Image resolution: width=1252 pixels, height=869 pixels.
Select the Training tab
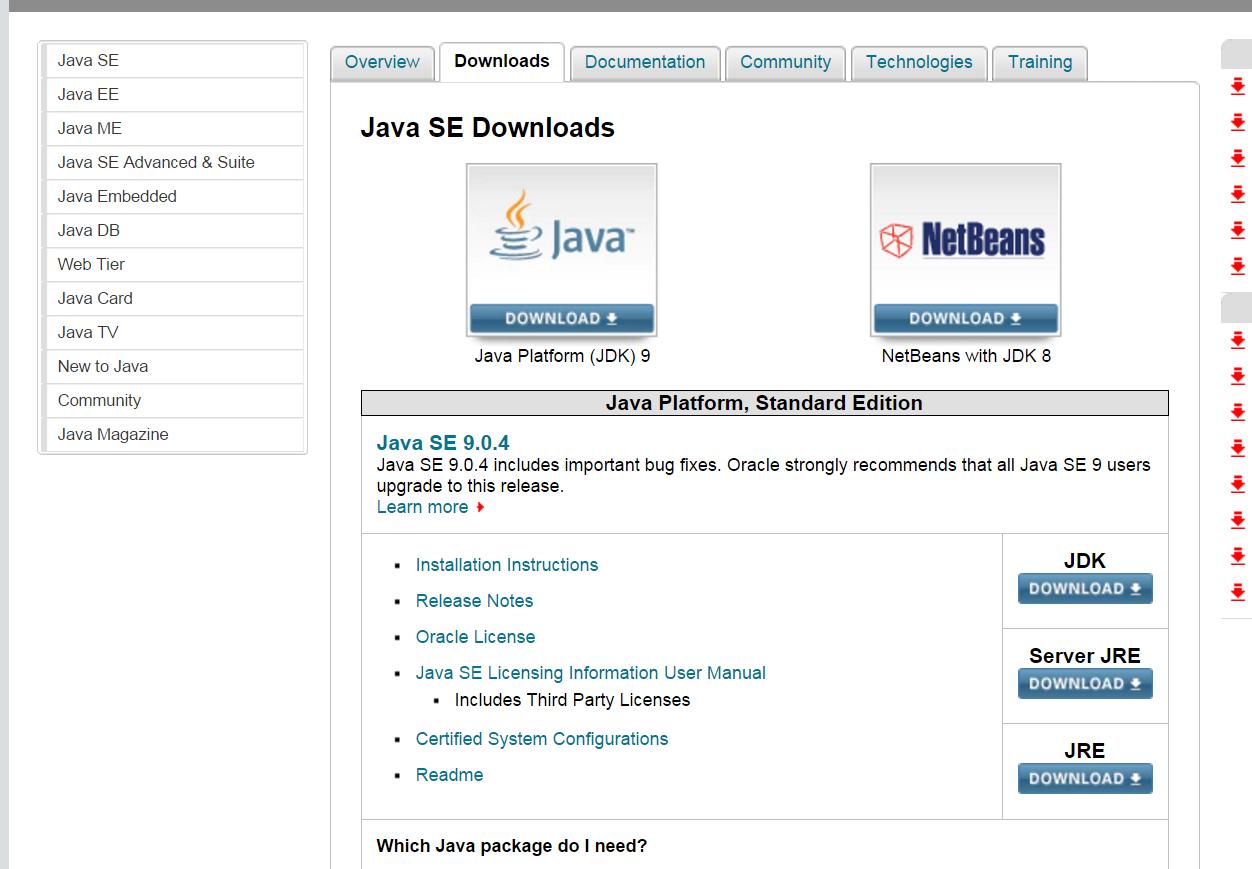pos(1040,62)
